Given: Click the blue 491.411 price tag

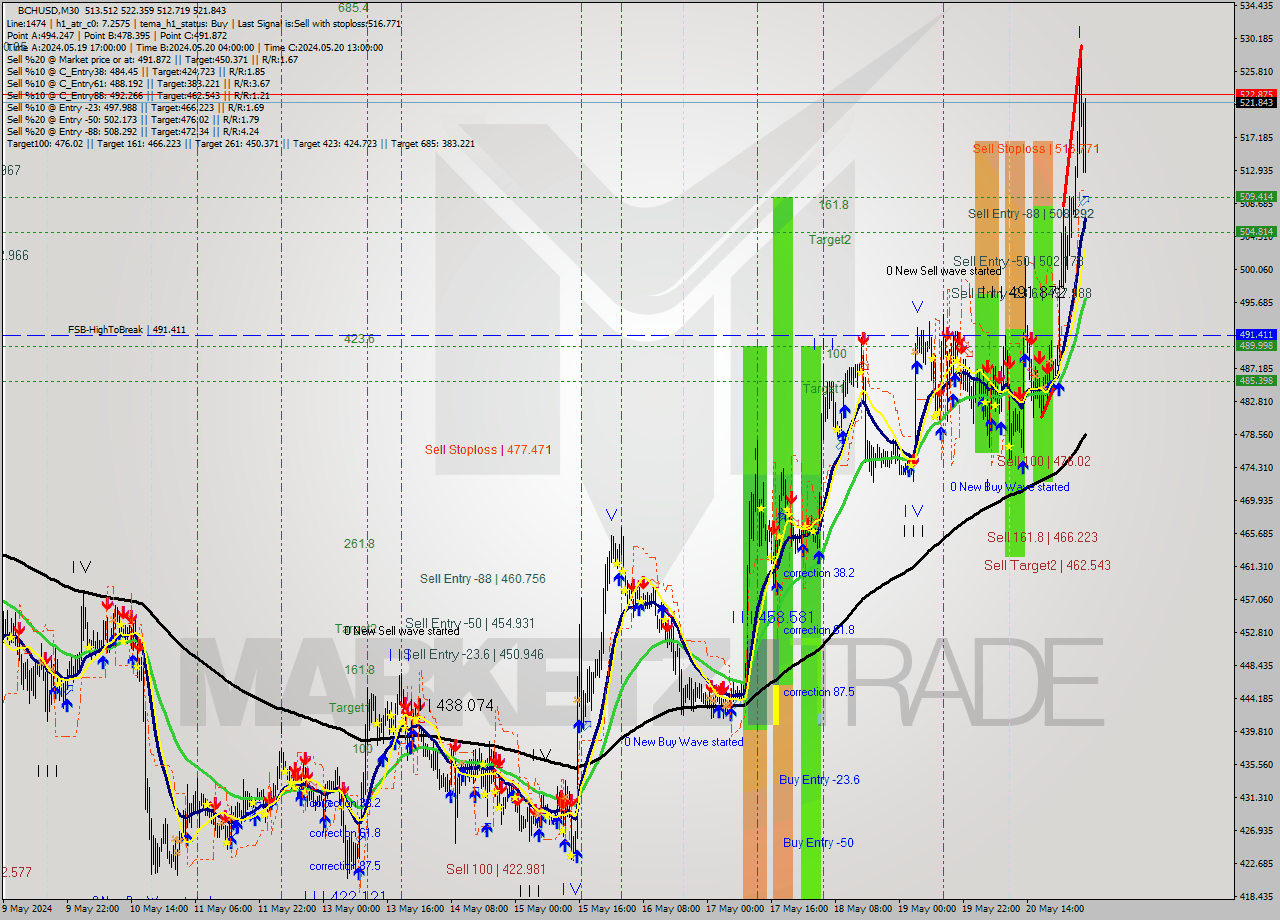Looking at the screenshot, I should 1256,335.
